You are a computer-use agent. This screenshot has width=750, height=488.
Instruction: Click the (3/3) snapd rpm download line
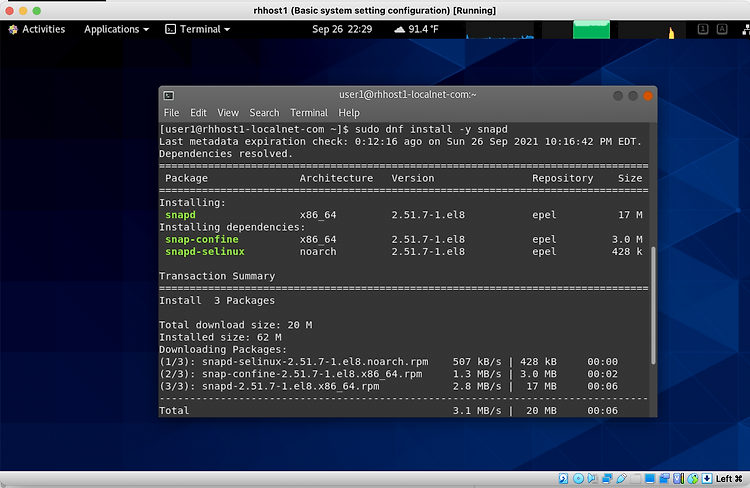point(388,386)
